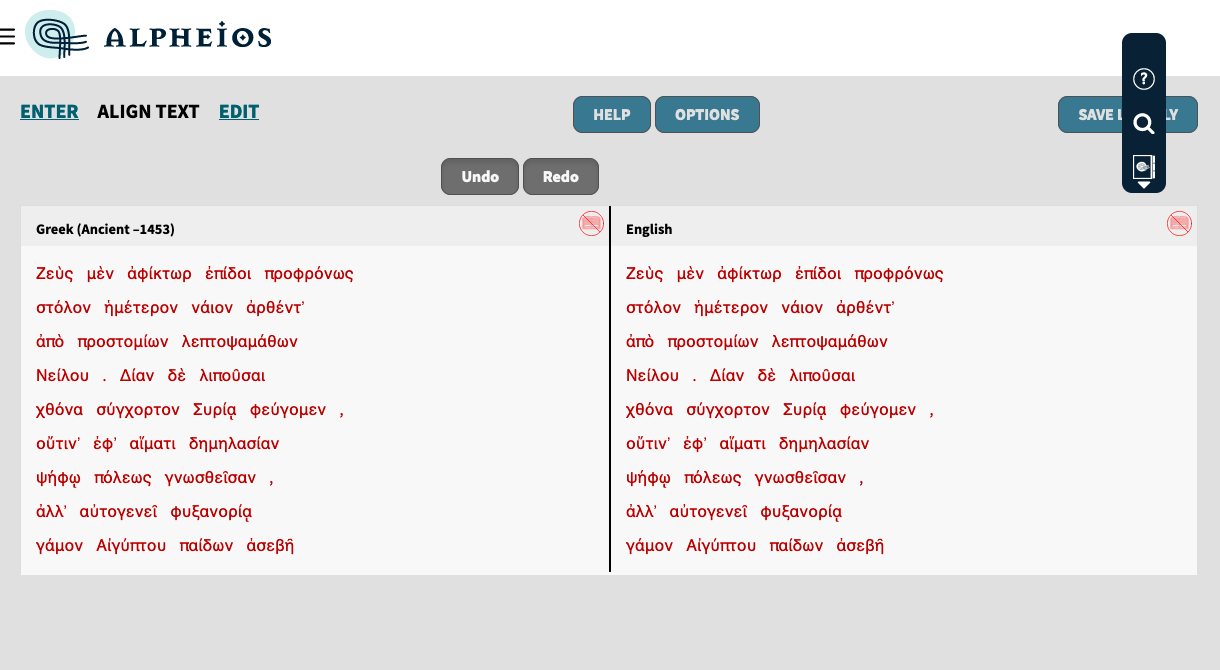Click the red no-annotation icon on the Greek panel
The height and width of the screenshot is (670, 1220).
591,224
